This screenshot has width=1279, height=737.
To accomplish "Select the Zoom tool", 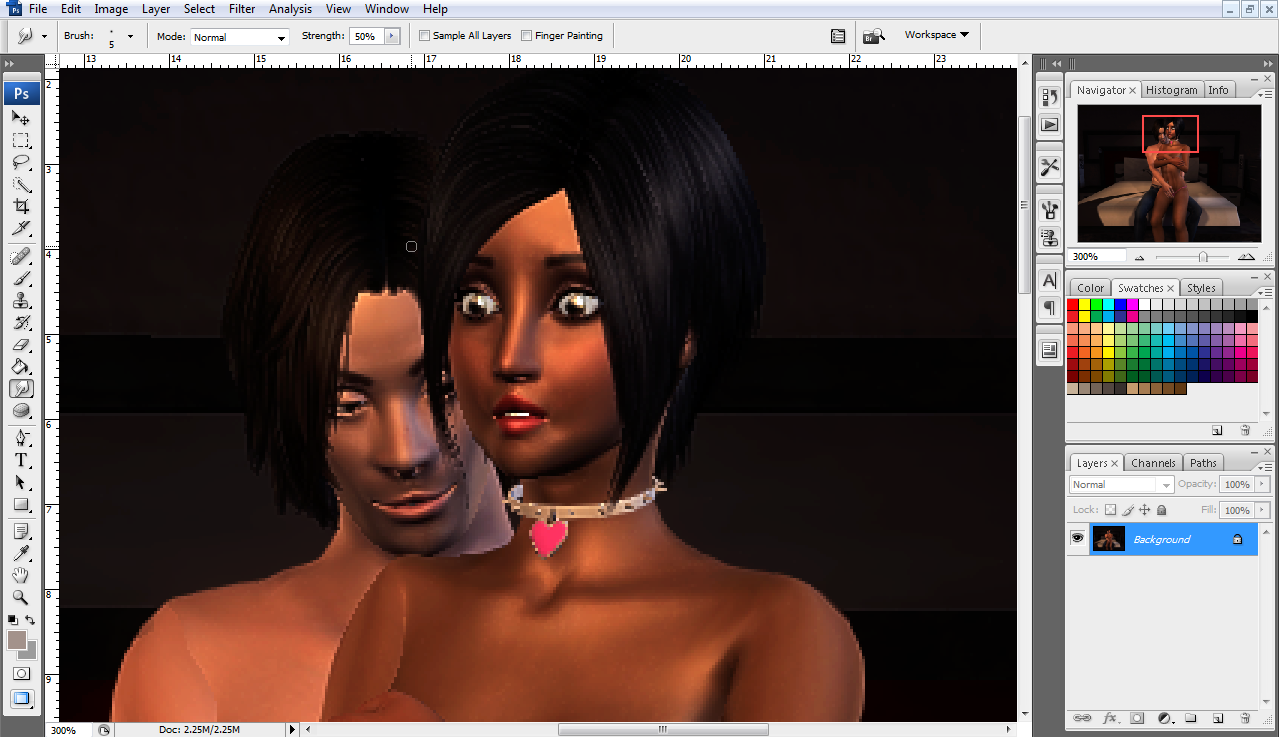I will tap(21, 597).
